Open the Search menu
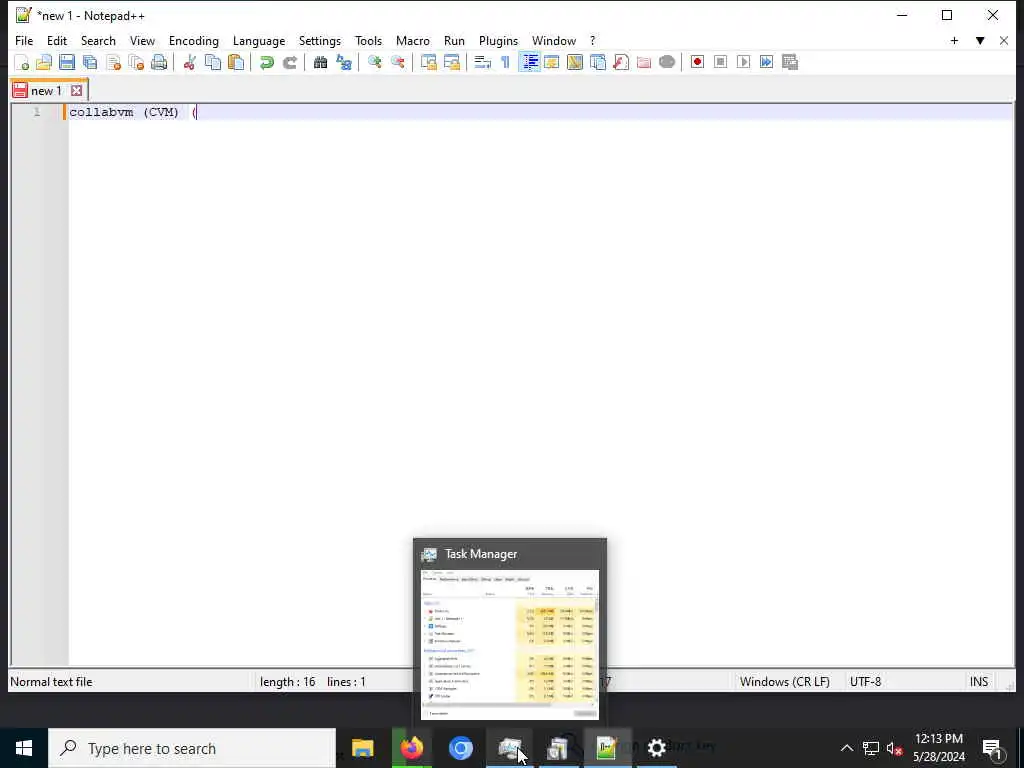Screen dimensions: 1024x768 tap(98, 40)
